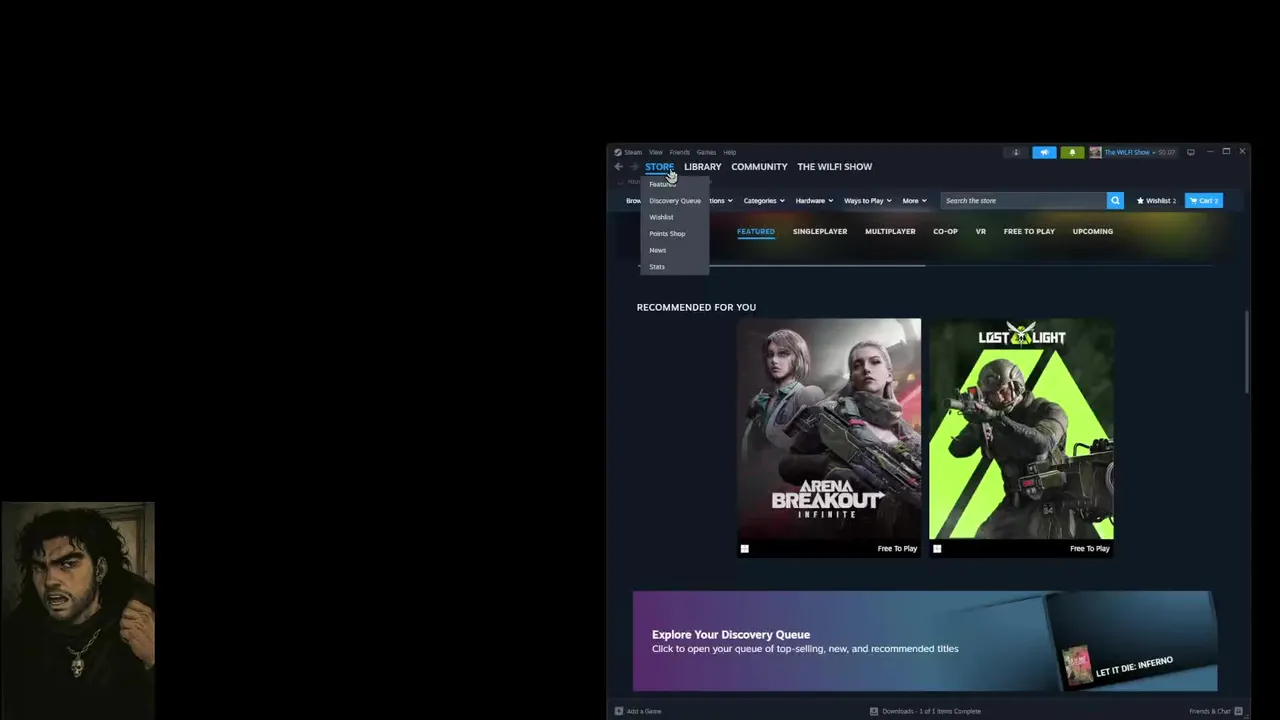Image resolution: width=1280 pixels, height=720 pixels.
Task: Click the Search the store field
Action: coord(1023,200)
